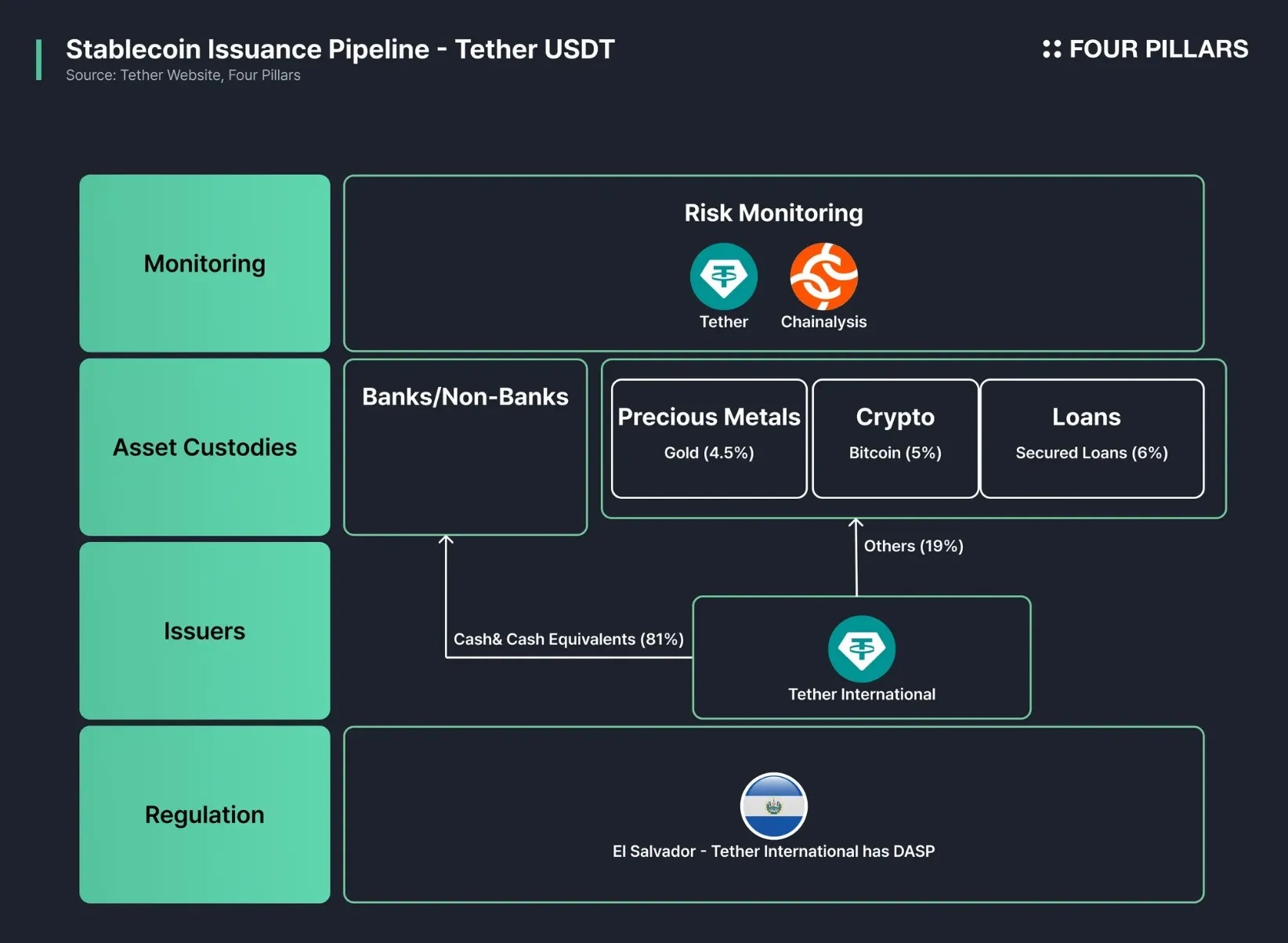Click the Tether logo under Risk Monitoring
The height and width of the screenshot is (943, 1288).
[723, 276]
